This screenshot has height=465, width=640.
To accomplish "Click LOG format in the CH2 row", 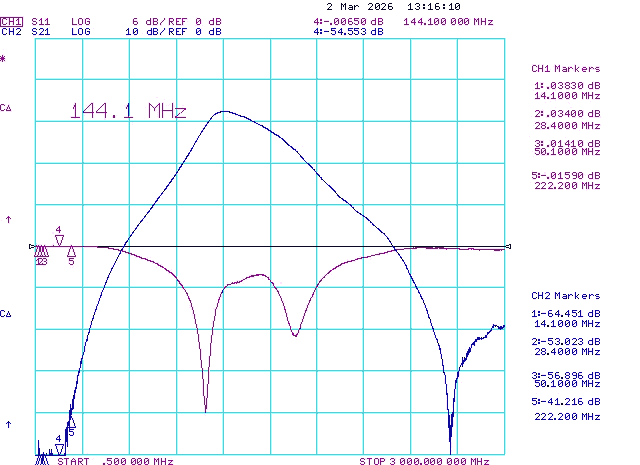I will [80, 32].
